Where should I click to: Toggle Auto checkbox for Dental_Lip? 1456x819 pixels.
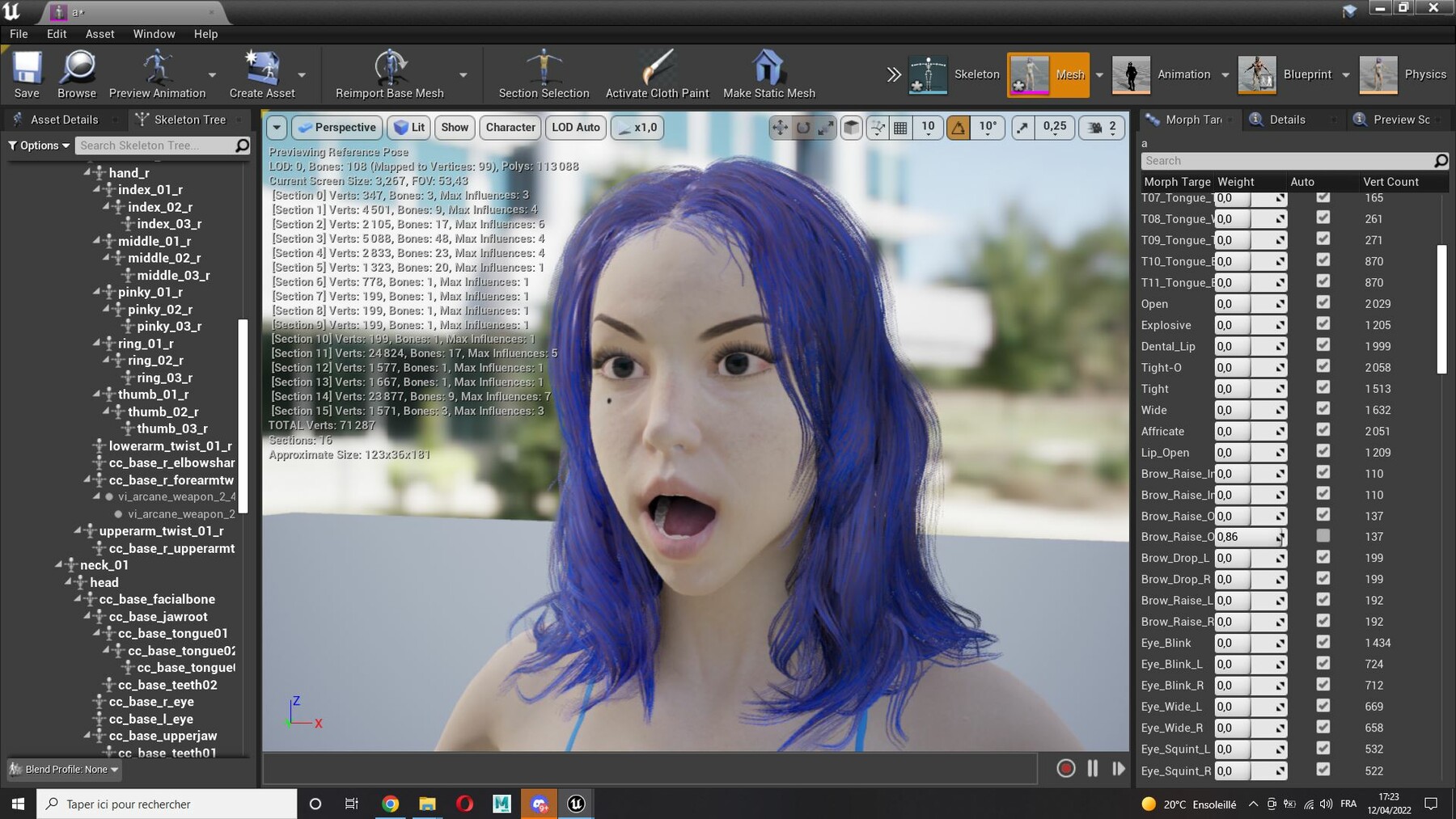tap(1323, 345)
